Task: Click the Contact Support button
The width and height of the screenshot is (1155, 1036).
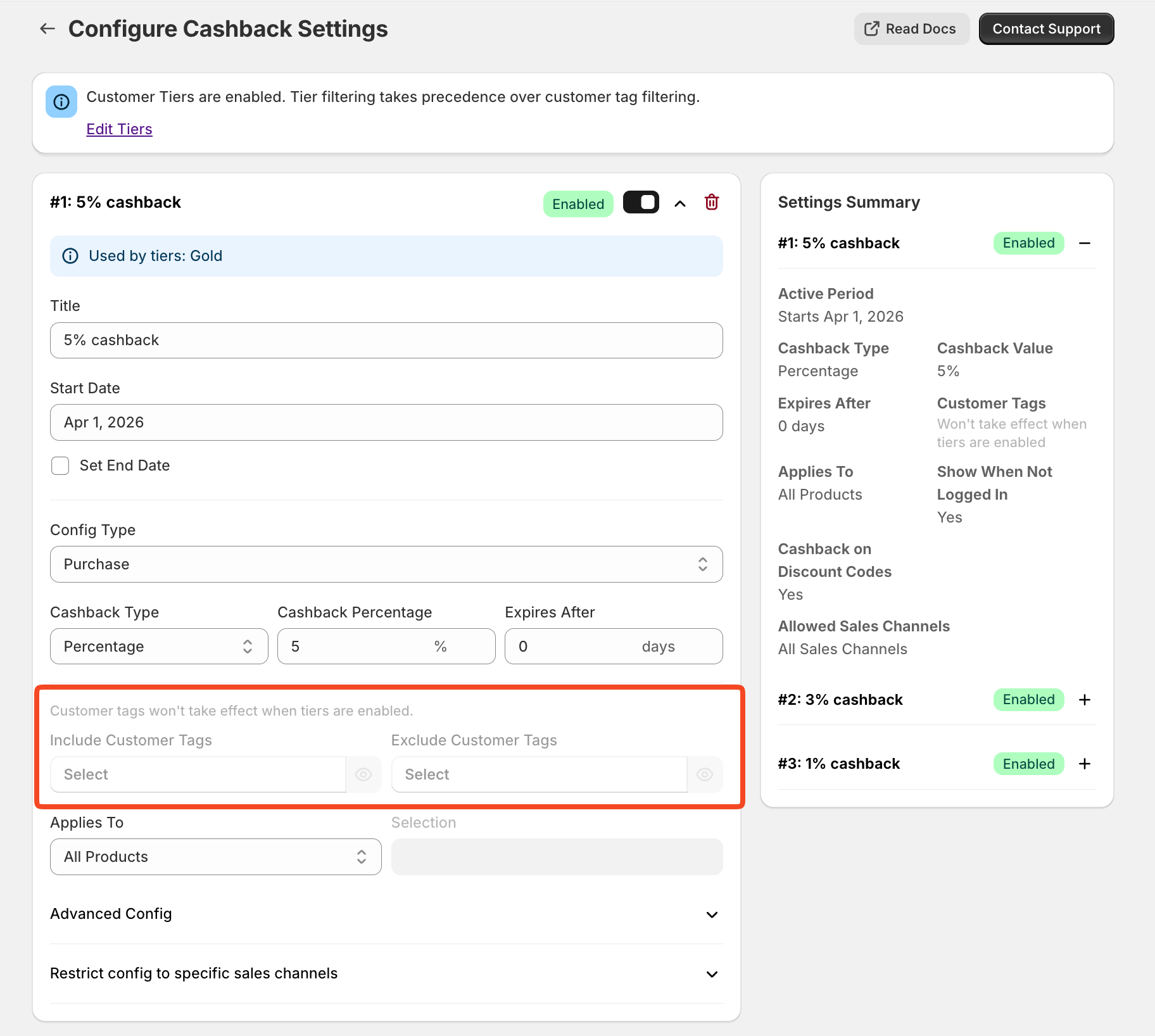Action: pos(1046,29)
